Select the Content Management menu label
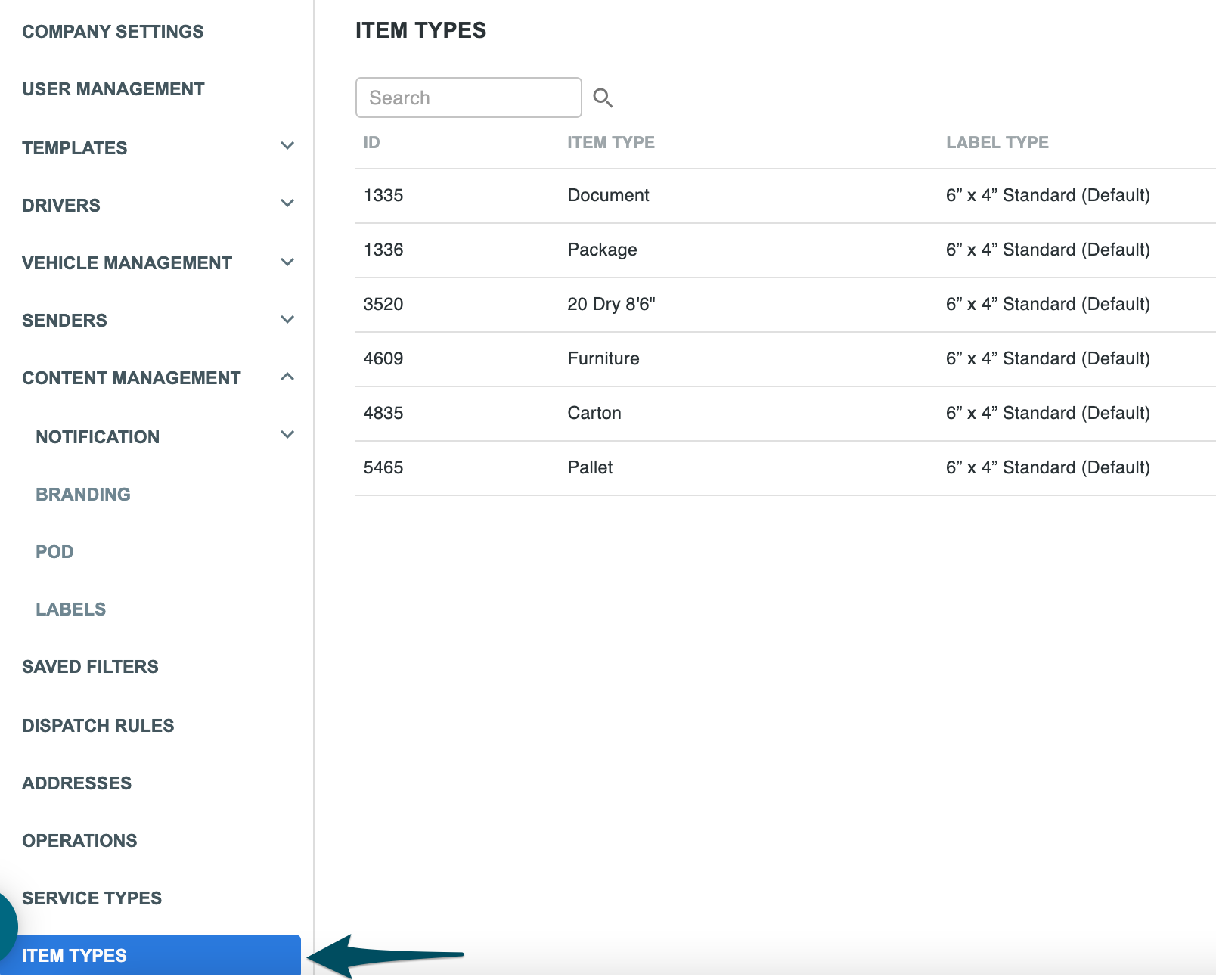The width and height of the screenshot is (1216, 980). pyautogui.click(x=132, y=378)
